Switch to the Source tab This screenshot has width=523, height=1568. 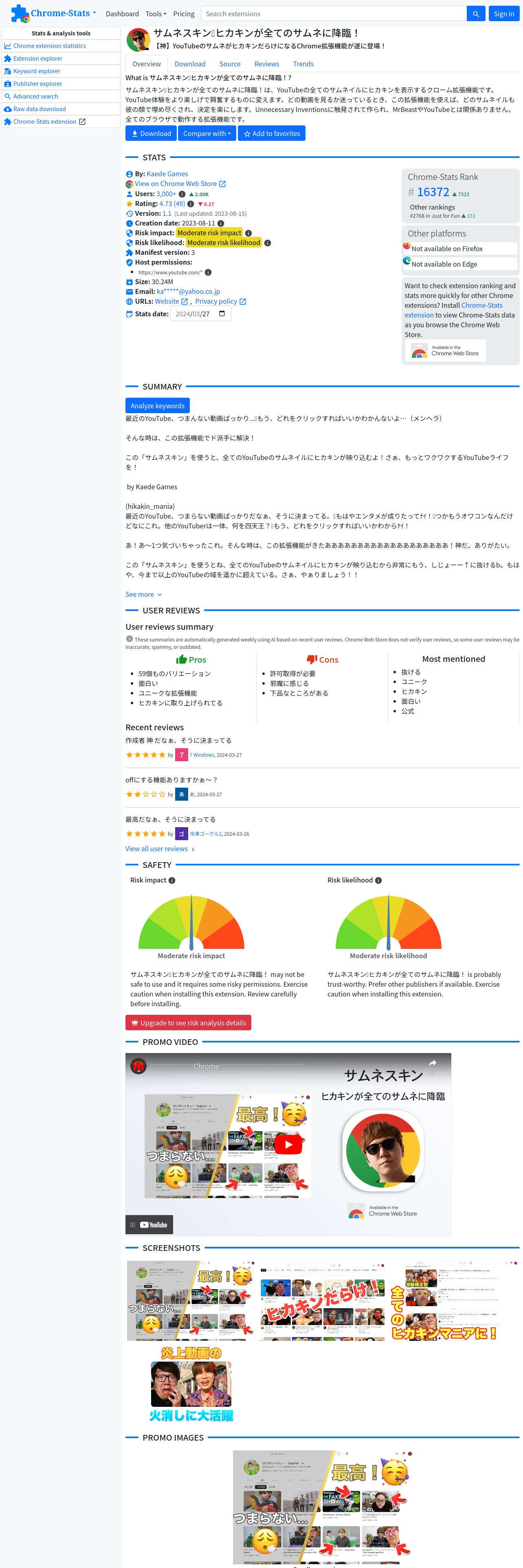click(230, 64)
